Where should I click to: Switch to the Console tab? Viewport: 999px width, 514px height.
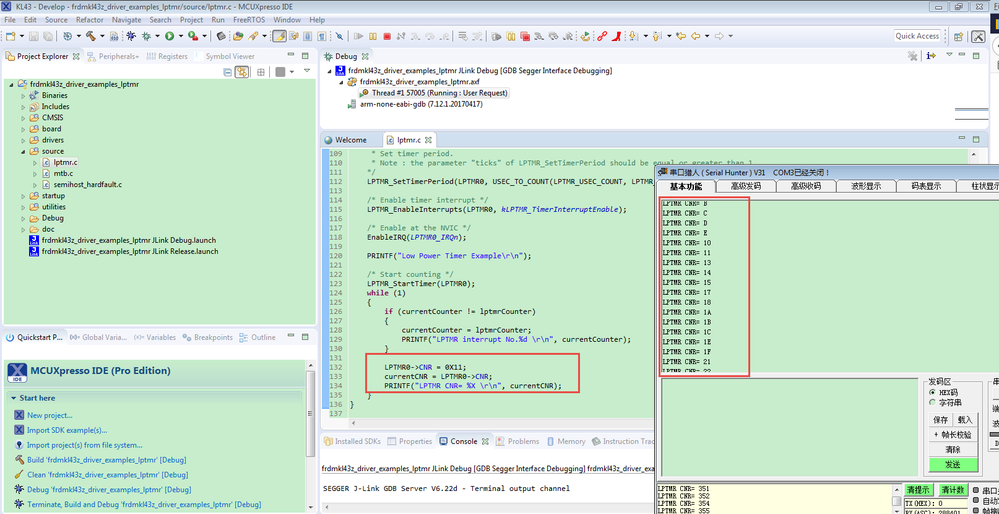[458, 441]
